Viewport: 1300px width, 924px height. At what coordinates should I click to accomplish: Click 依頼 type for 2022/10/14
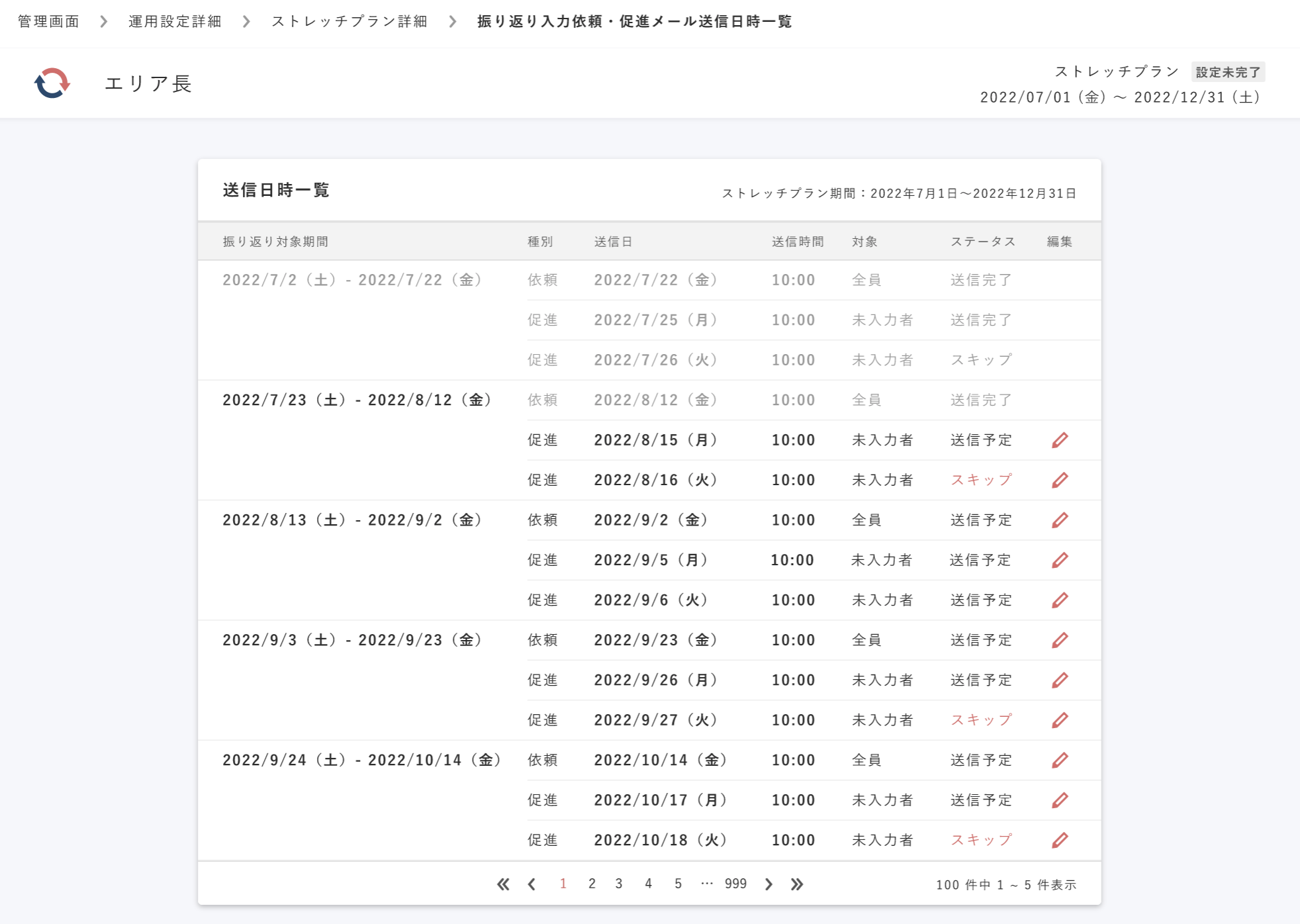click(x=542, y=760)
